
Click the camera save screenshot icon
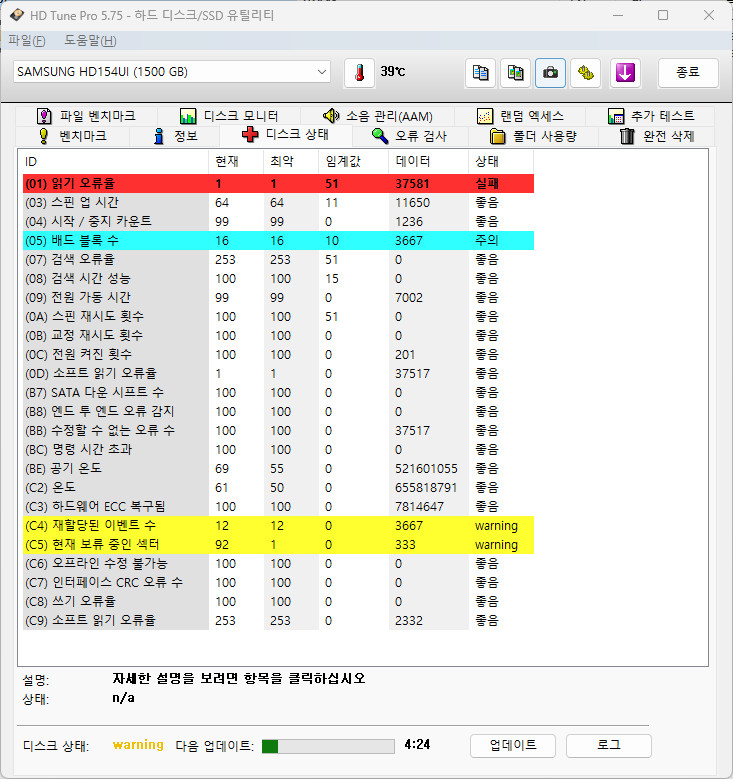tap(550, 73)
